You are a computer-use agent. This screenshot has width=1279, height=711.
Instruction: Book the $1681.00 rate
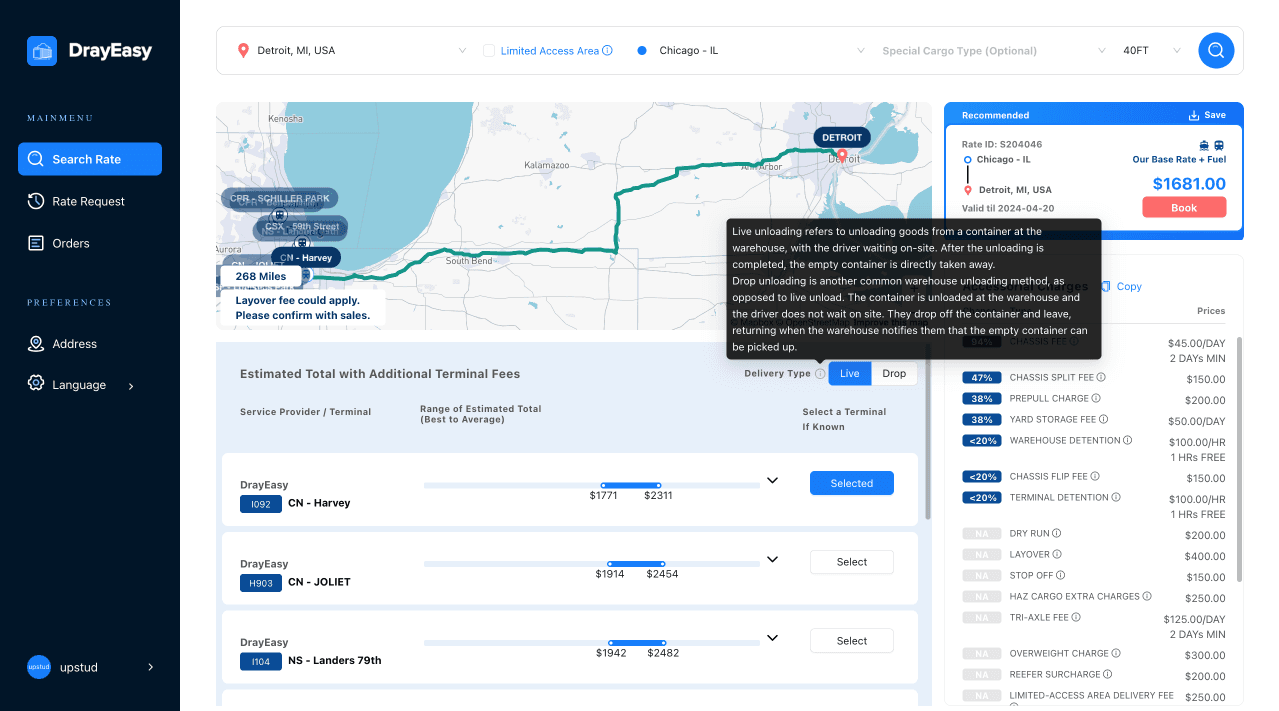coord(1184,208)
